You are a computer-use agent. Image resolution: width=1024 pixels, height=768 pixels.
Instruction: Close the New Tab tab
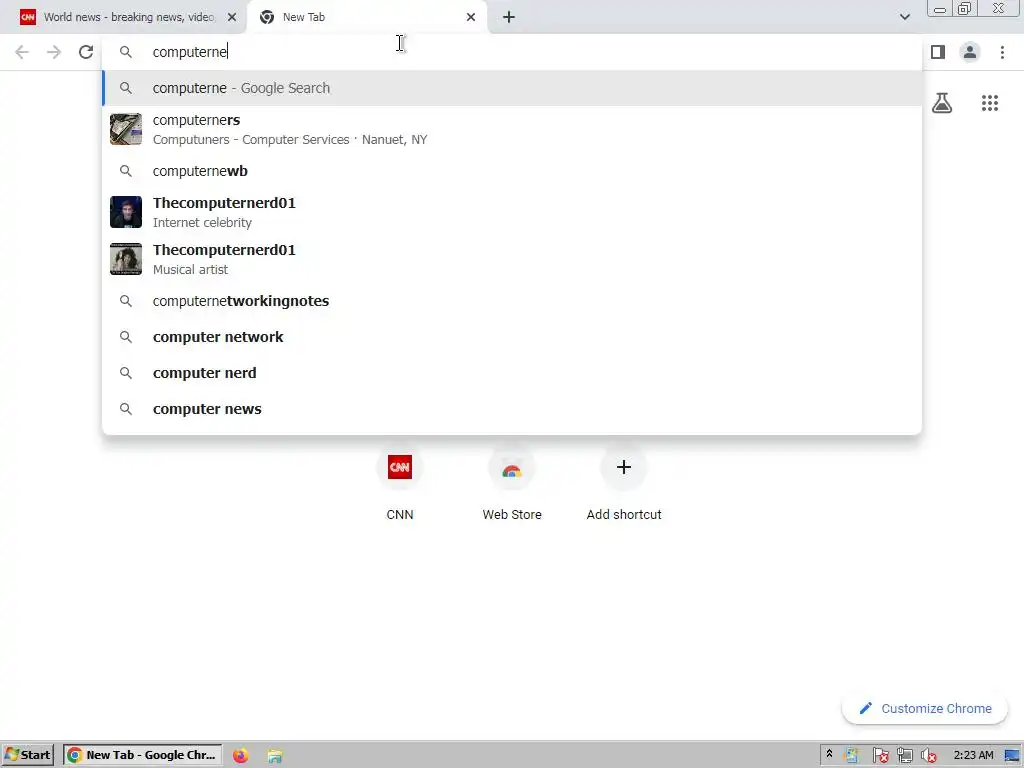point(471,18)
